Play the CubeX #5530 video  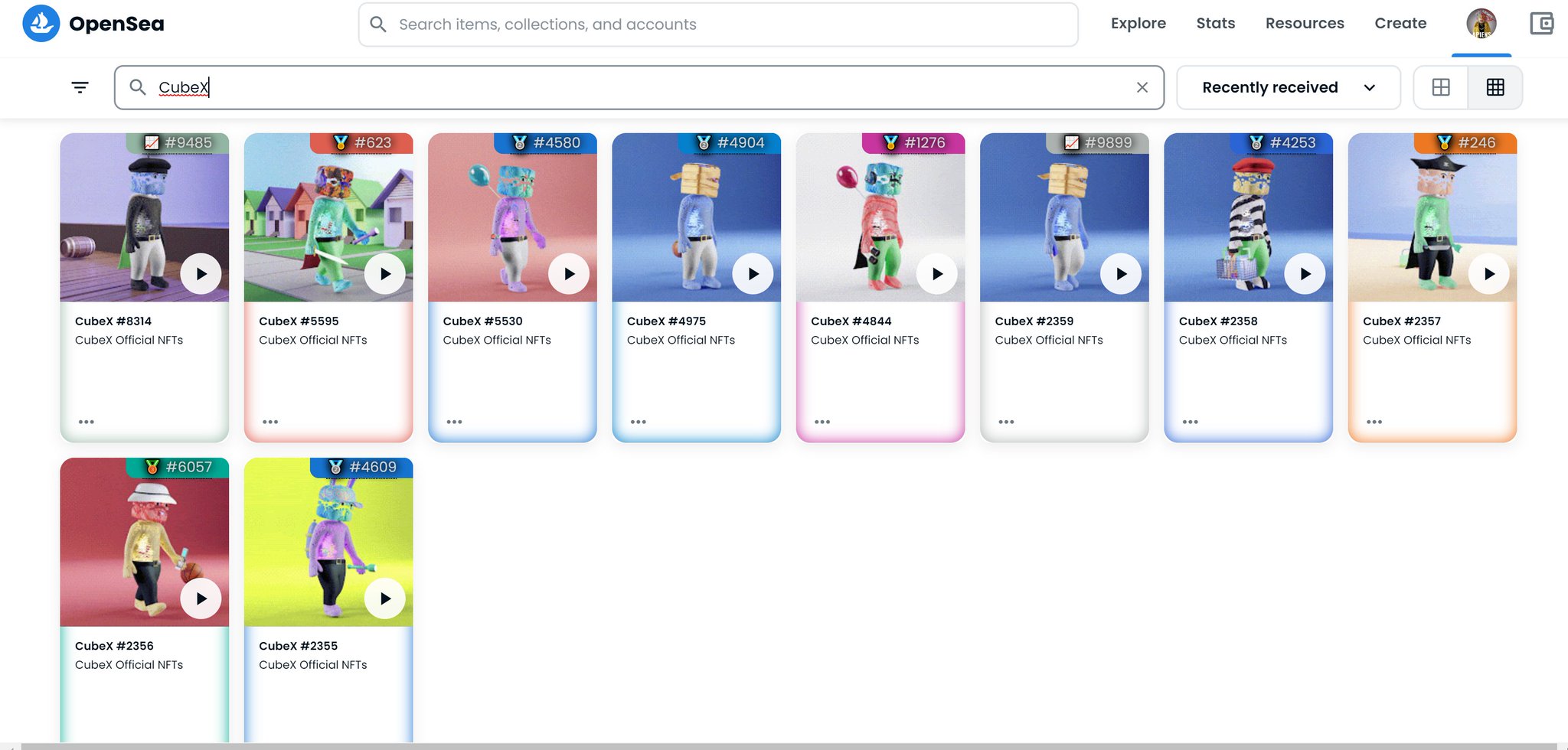(x=569, y=273)
